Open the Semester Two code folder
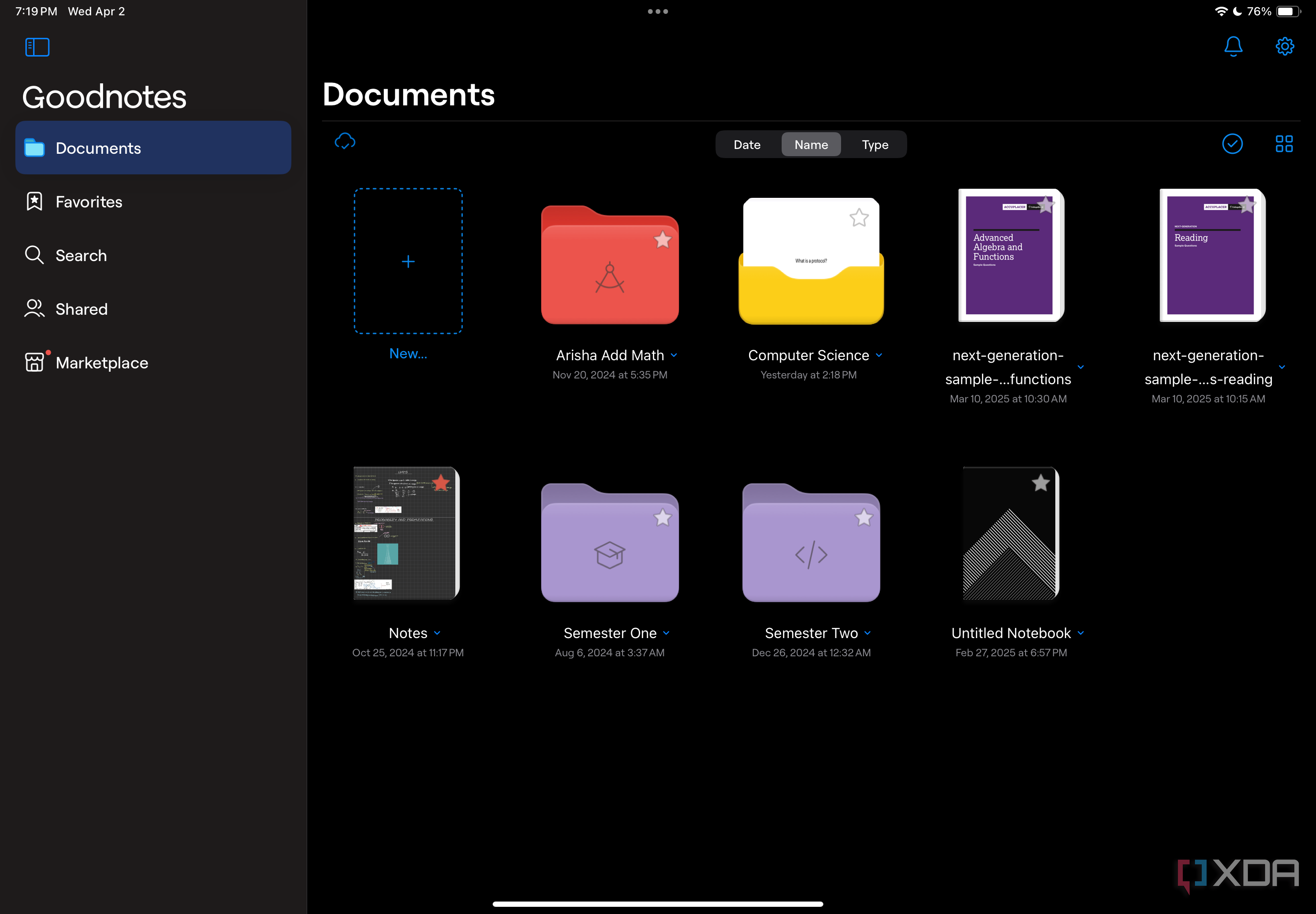 (811, 543)
